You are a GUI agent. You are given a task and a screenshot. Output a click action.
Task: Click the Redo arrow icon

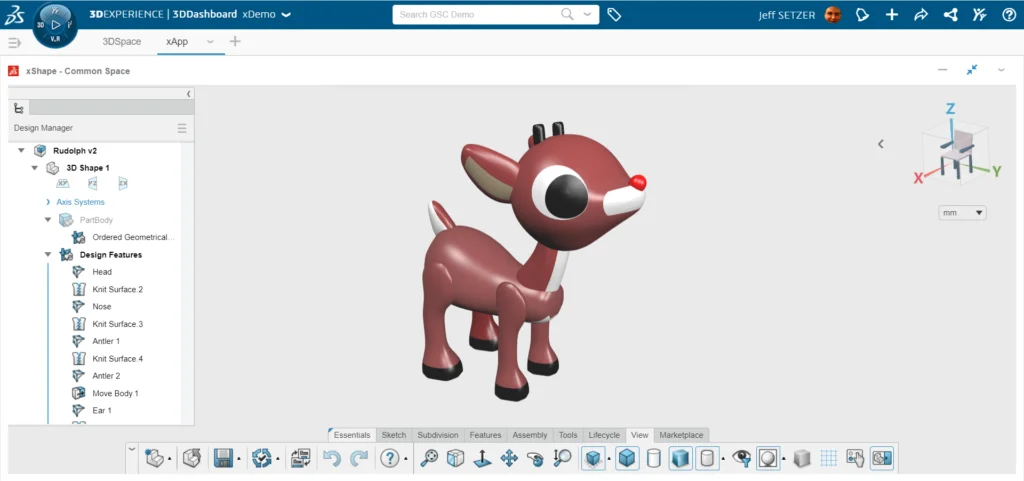pyautogui.click(x=359, y=458)
